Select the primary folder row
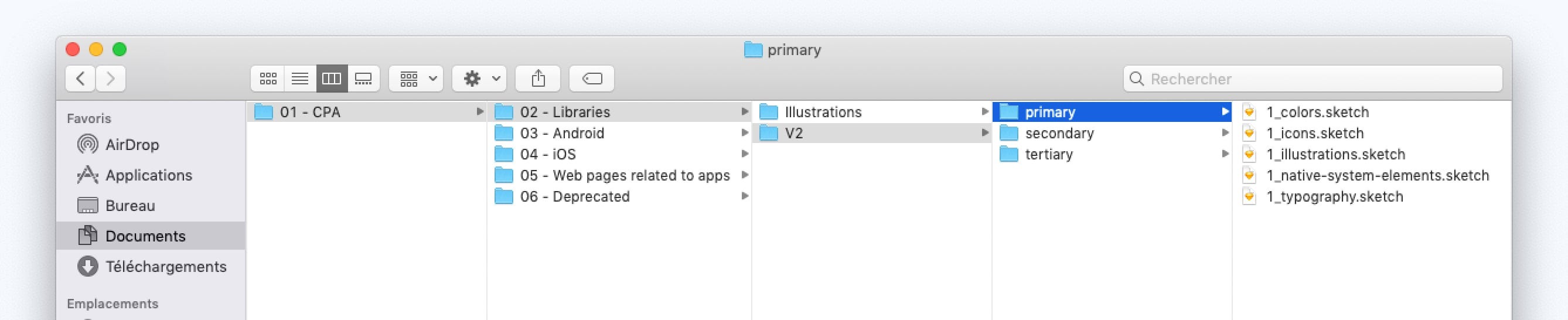 1112,112
